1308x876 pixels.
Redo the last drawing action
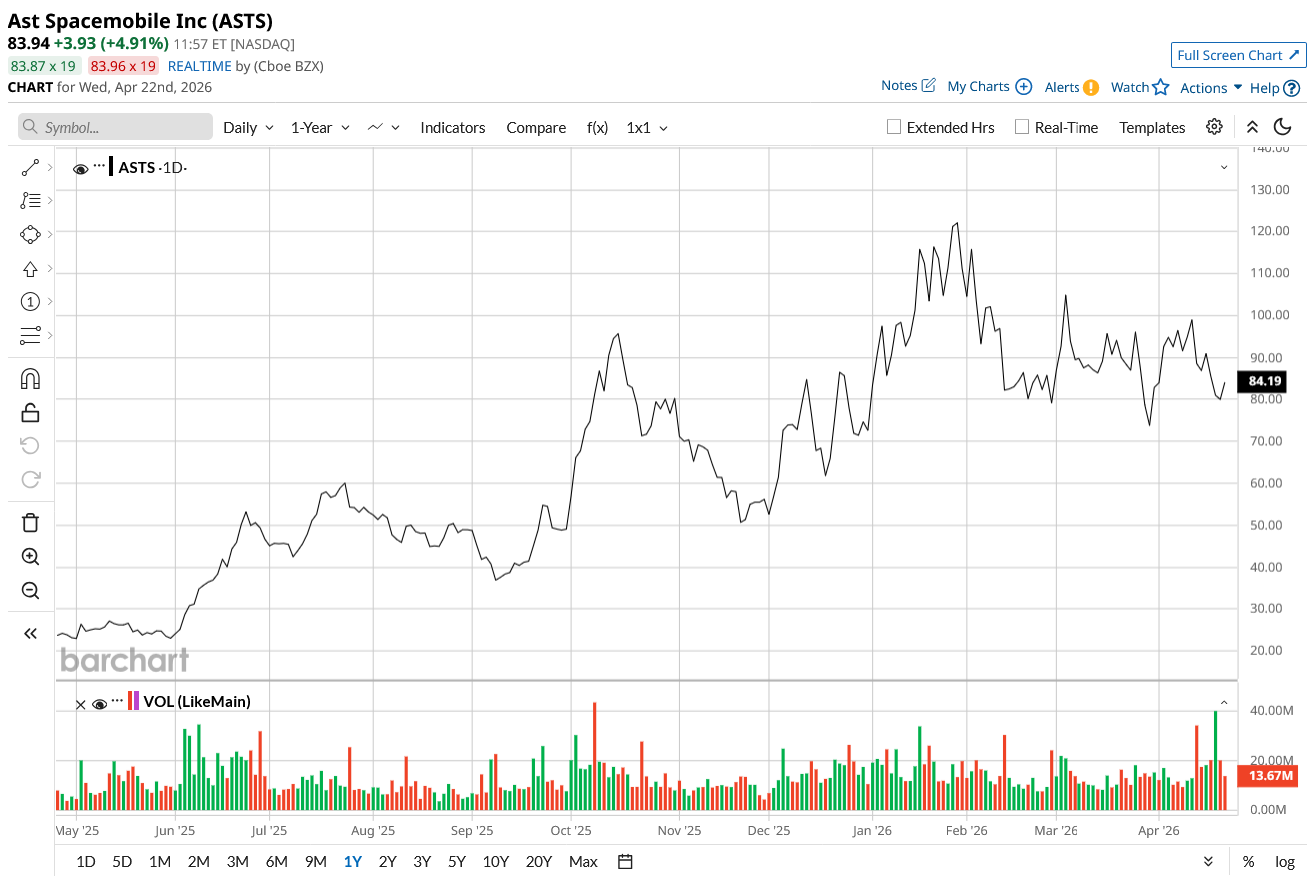point(30,479)
